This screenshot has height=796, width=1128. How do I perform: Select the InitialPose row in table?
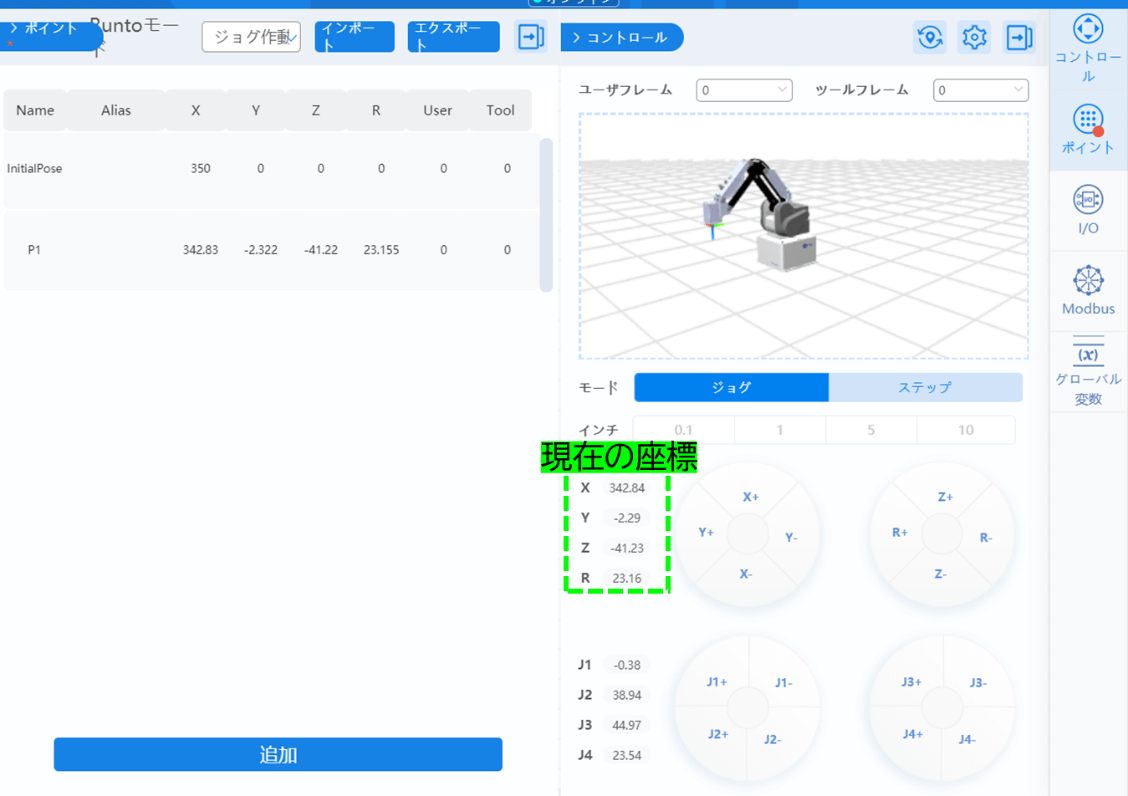click(x=270, y=169)
